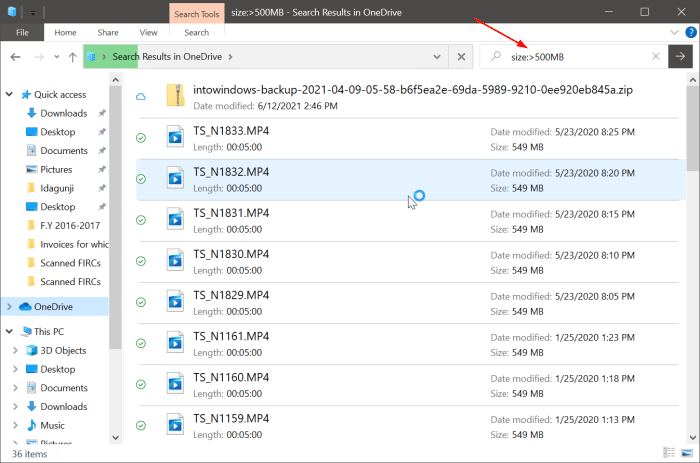Click the cloud status icon of the zip file
The height and width of the screenshot is (463, 700).
pos(141,96)
